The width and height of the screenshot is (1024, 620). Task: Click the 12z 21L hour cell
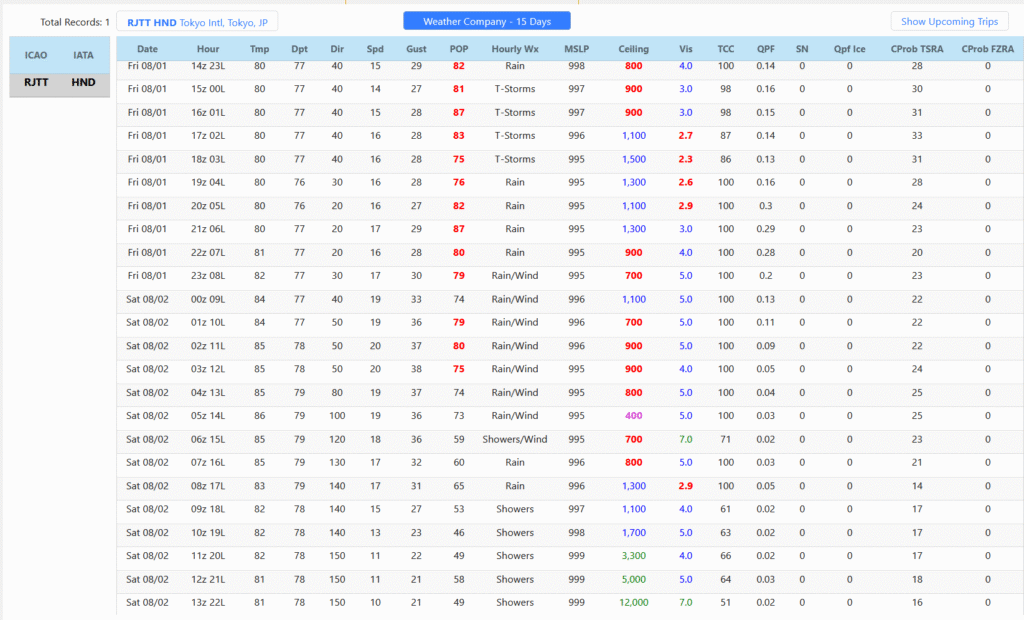coord(208,579)
